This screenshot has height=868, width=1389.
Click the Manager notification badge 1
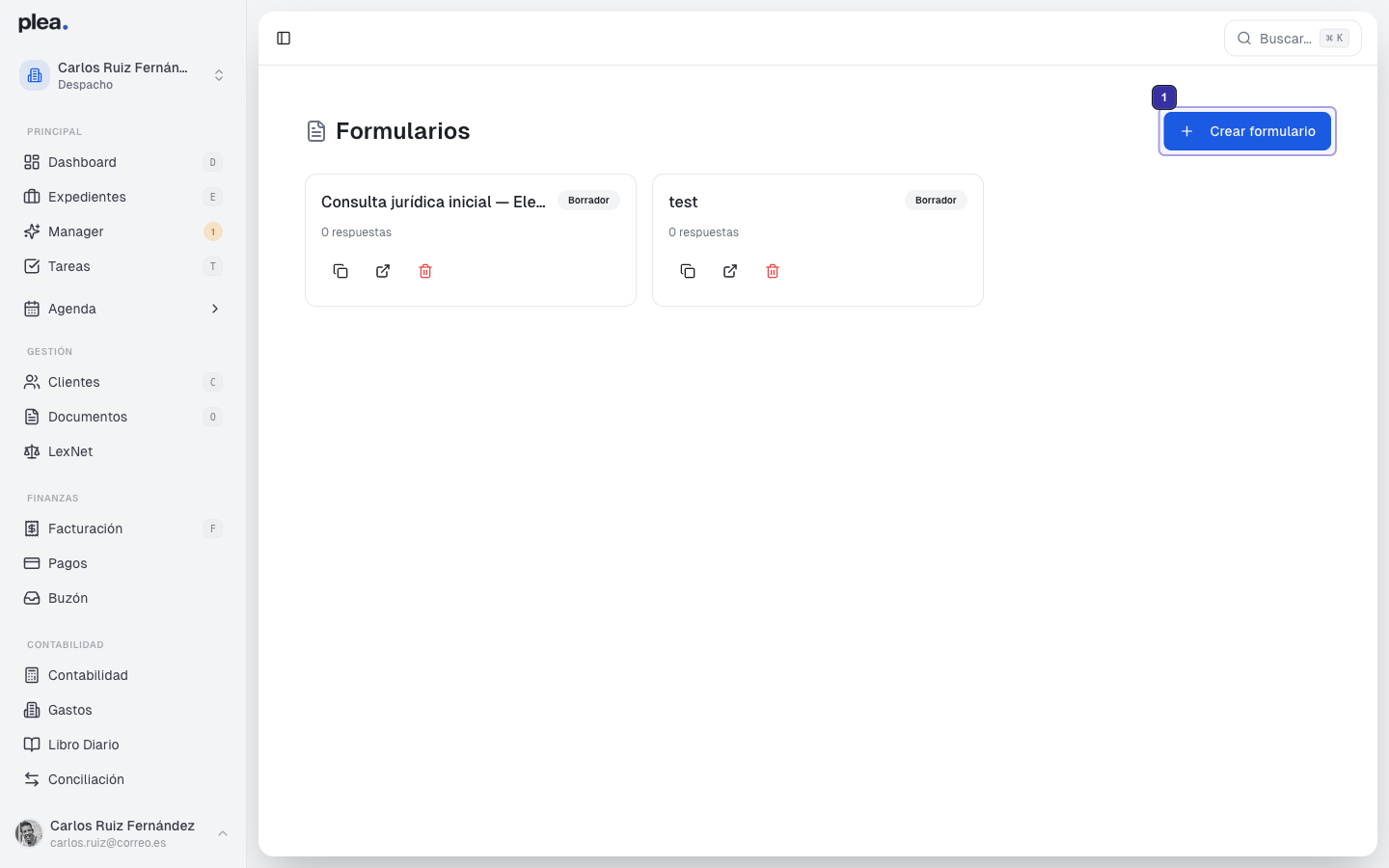[x=213, y=231]
